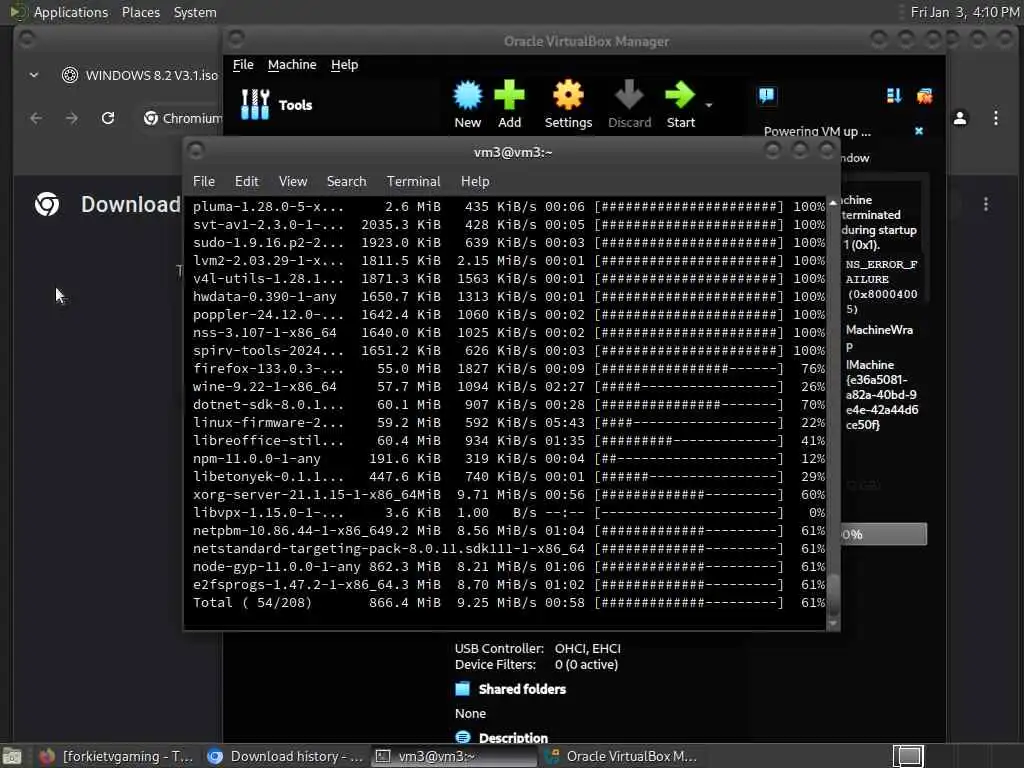The height and width of the screenshot is (768, 1024).
Task: Open Chromium profile avatar icon
Action: pos(960,118)
